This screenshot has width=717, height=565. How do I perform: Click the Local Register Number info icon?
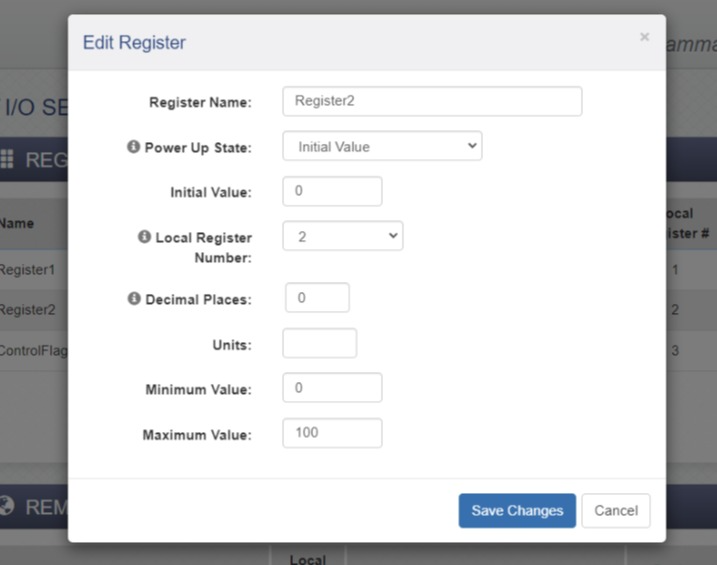(x=144, y=236)
